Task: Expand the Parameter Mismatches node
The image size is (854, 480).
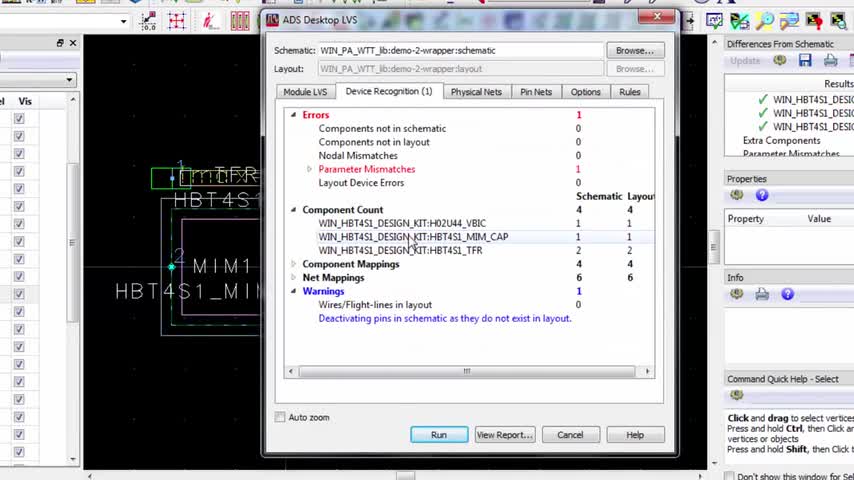Action: 309,169
